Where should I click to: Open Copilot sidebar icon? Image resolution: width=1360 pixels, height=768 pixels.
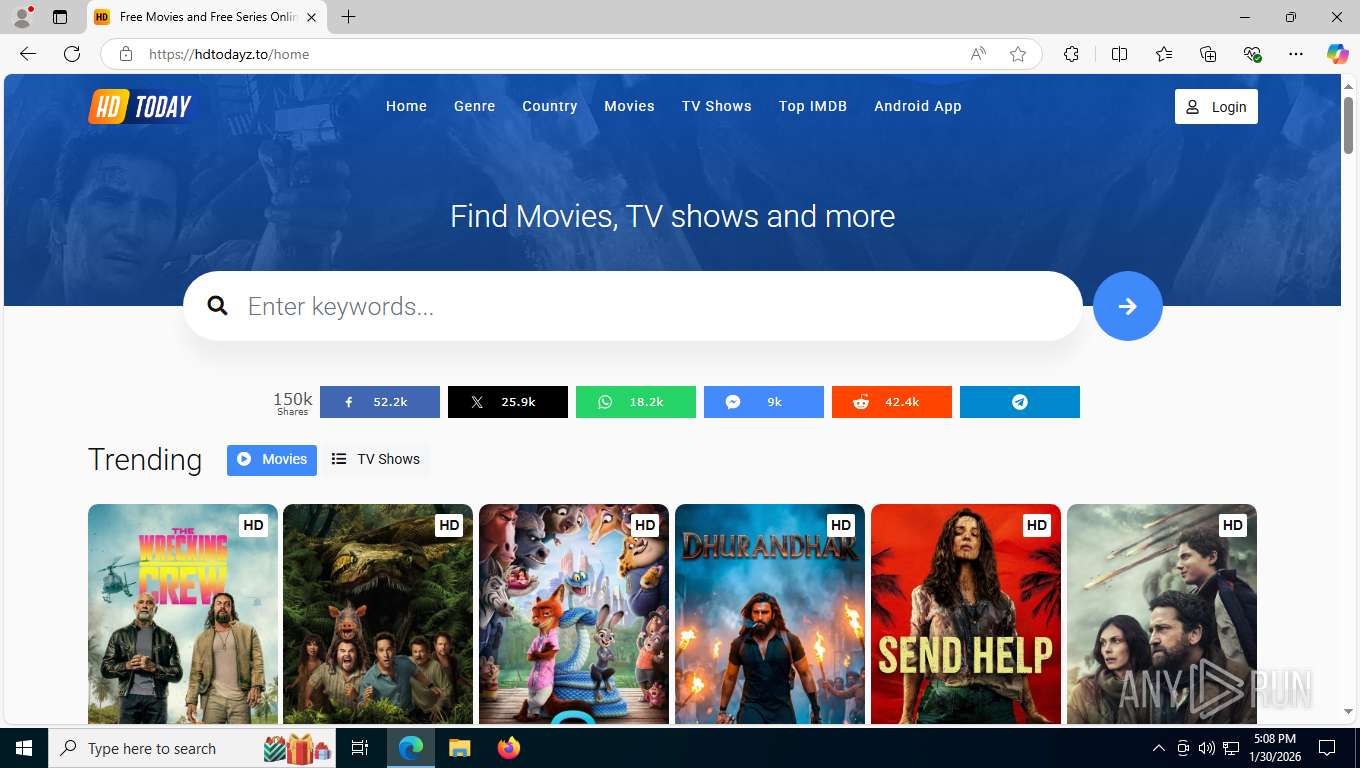[1337, 54]
